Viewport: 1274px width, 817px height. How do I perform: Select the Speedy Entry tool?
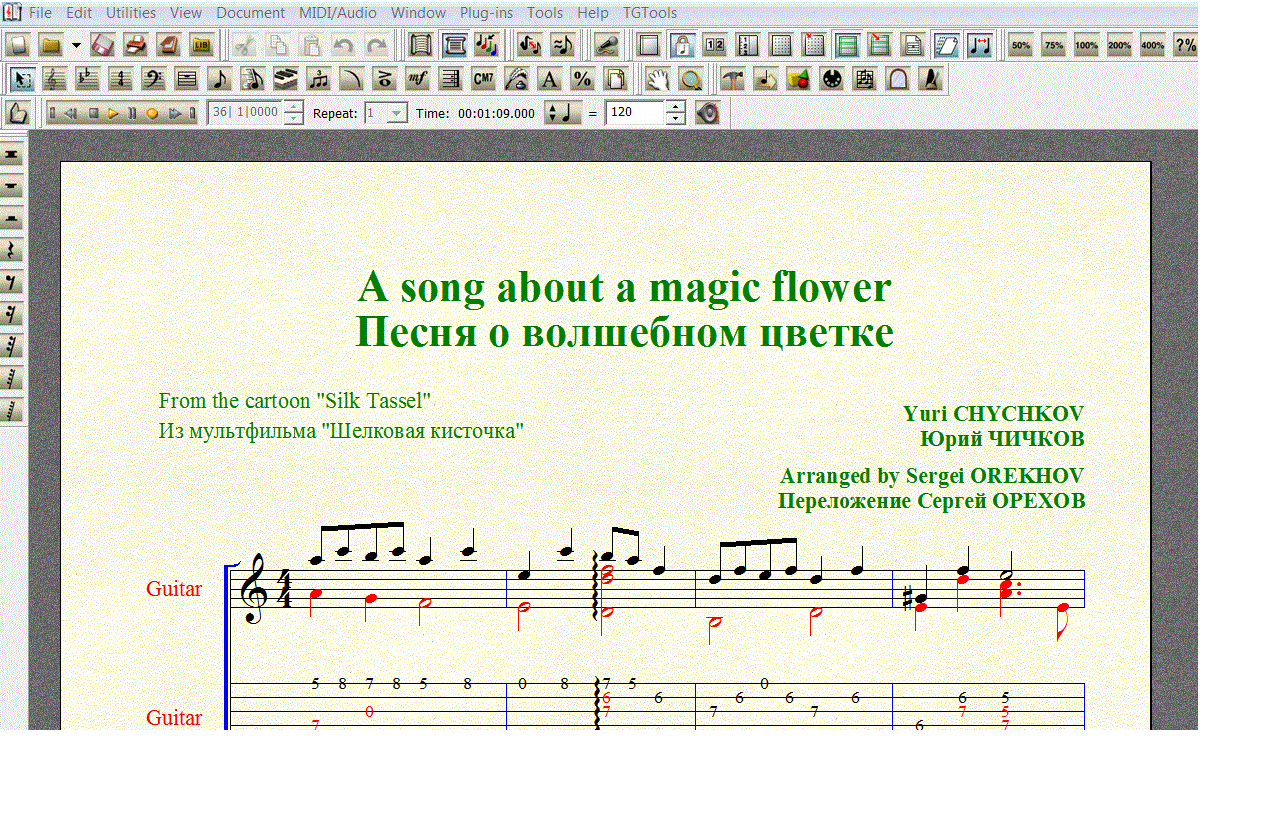coord(253,79)
